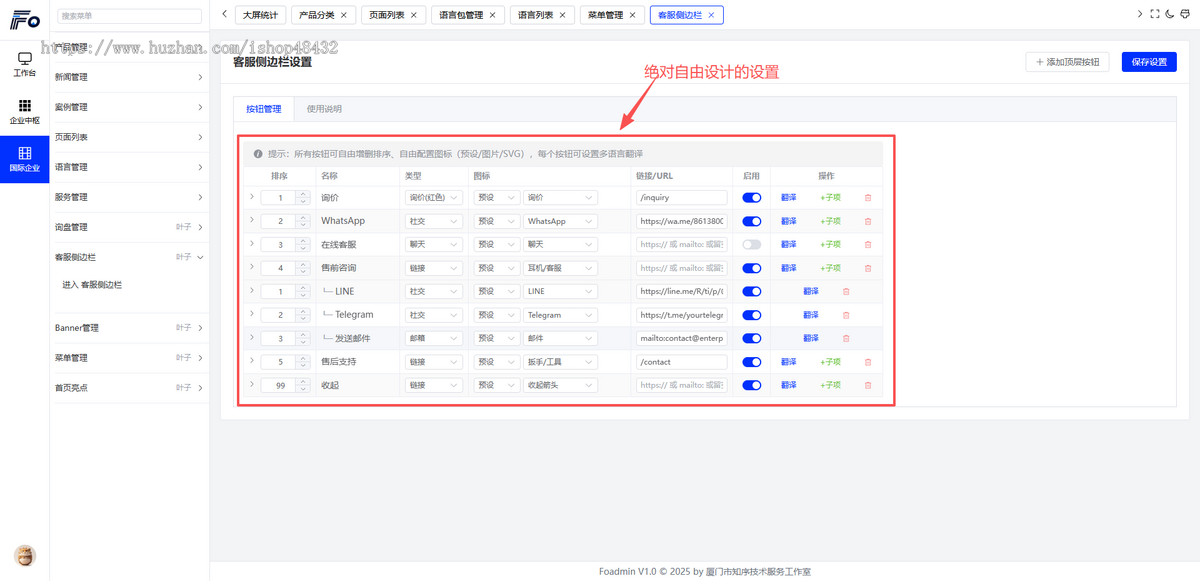Increase the 收起 row sort order

pyautogui.click(x=303, y=381)
